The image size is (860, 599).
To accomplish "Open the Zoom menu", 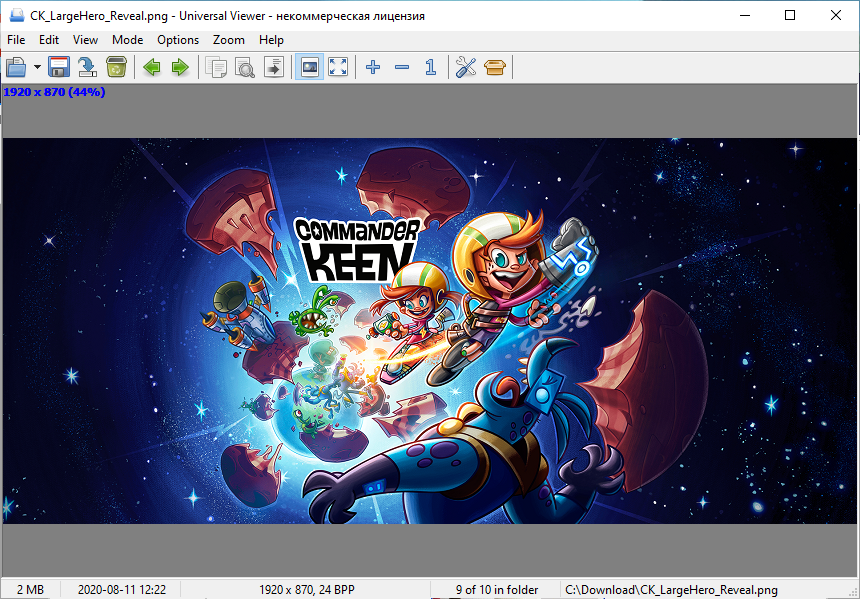I will (228, 40).
